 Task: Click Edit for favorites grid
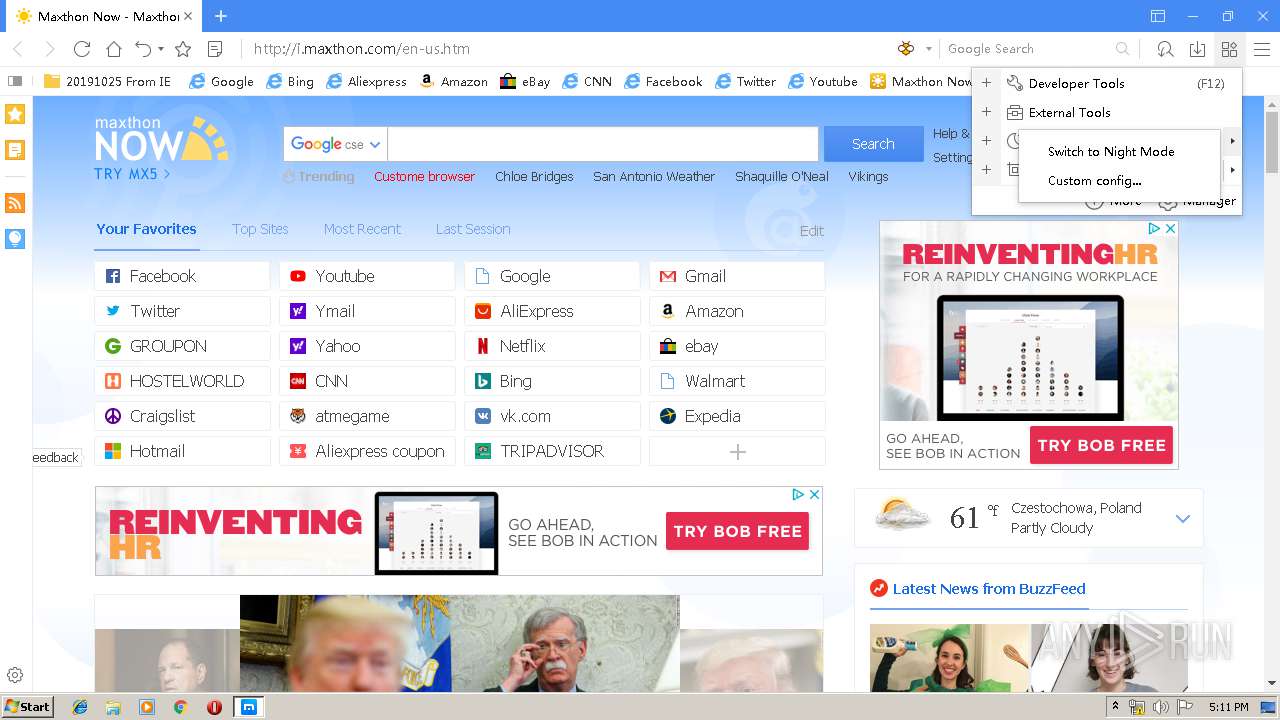(812, 231)
